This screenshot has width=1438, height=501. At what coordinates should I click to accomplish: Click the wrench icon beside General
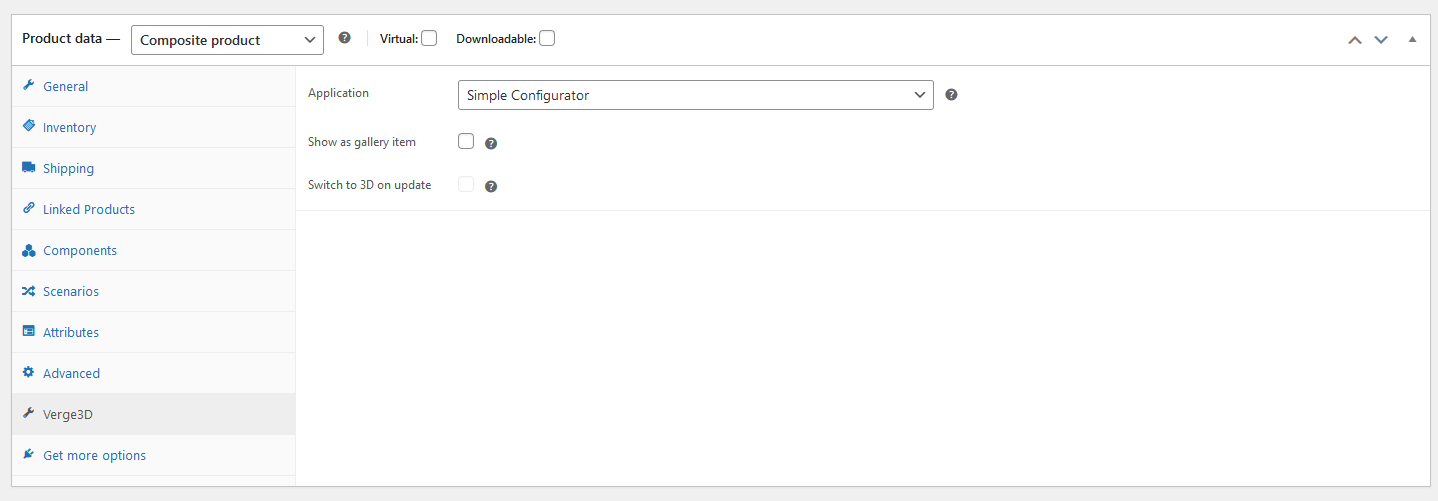click(28, 86)
